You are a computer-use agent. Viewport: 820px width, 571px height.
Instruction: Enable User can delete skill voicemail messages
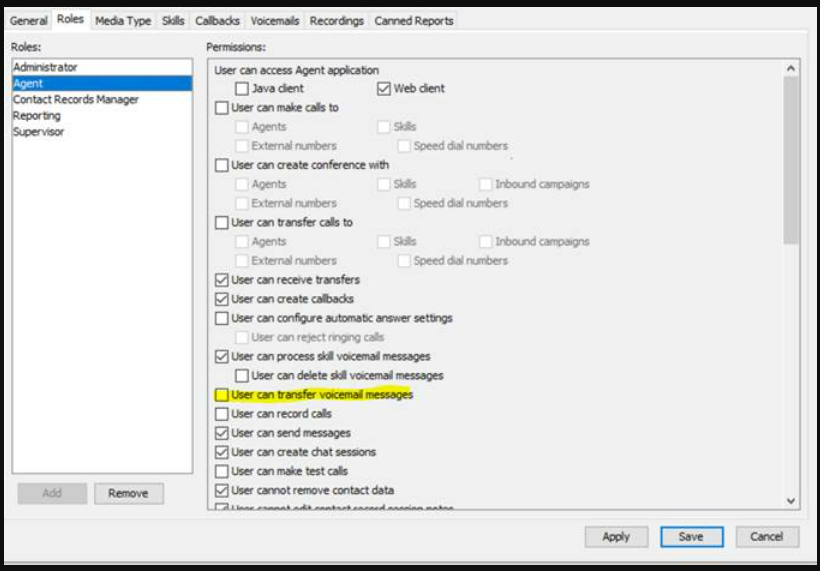(242, 375)
